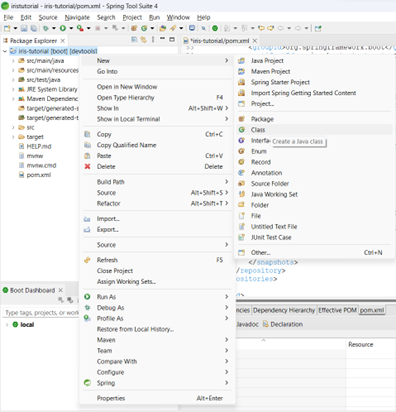Click the Save toolbar icon
This screenshot has width=396, height=412.
[x=24, y=29]
